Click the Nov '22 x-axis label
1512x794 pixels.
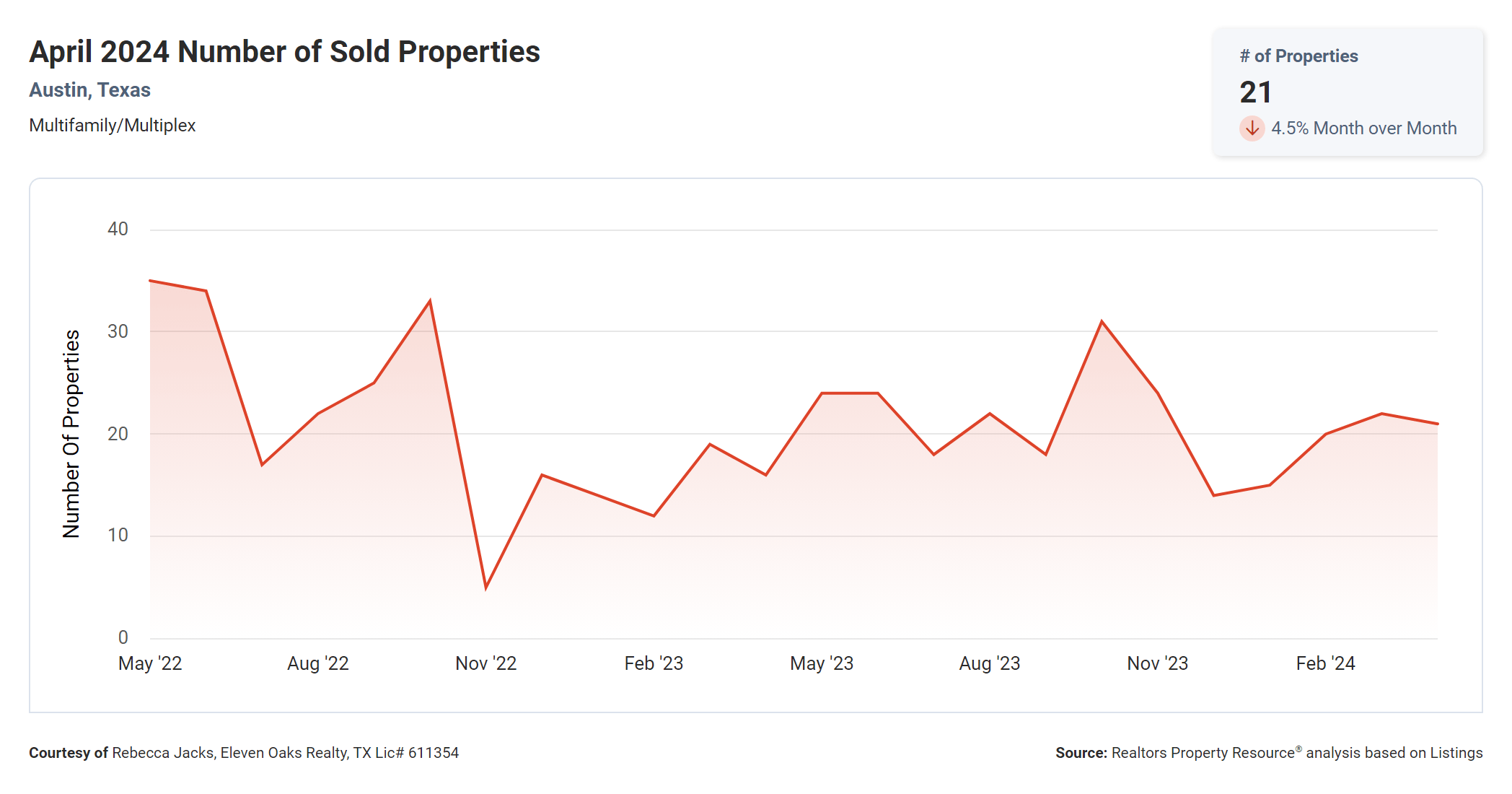[486, 663]
